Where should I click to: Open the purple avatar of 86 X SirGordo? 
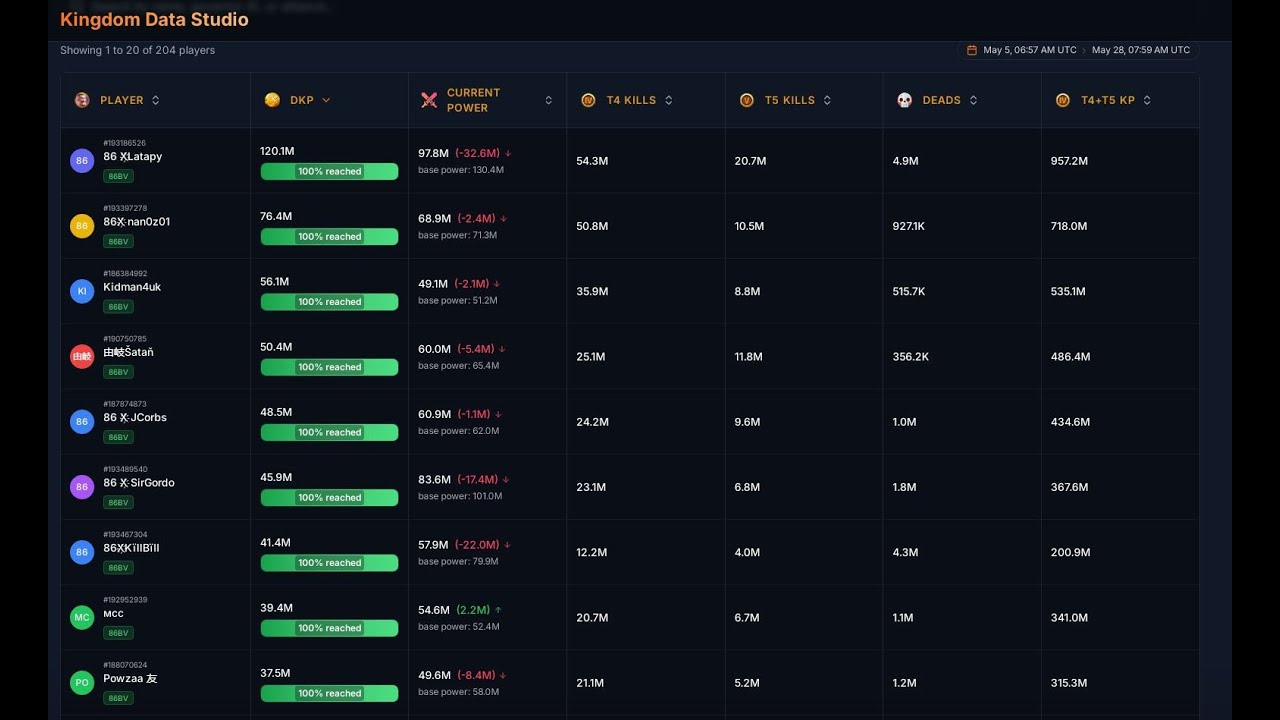tap(82, 487)
